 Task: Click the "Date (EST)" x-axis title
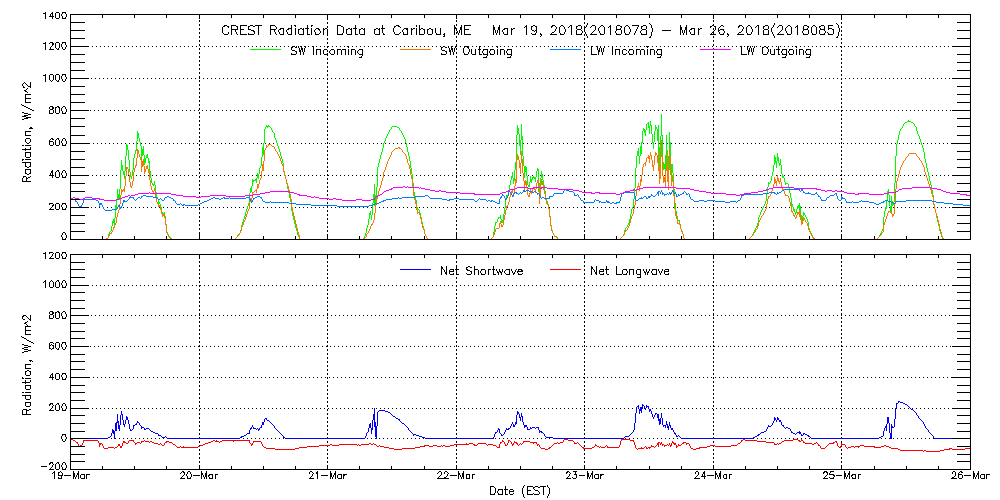click(520, 491)
